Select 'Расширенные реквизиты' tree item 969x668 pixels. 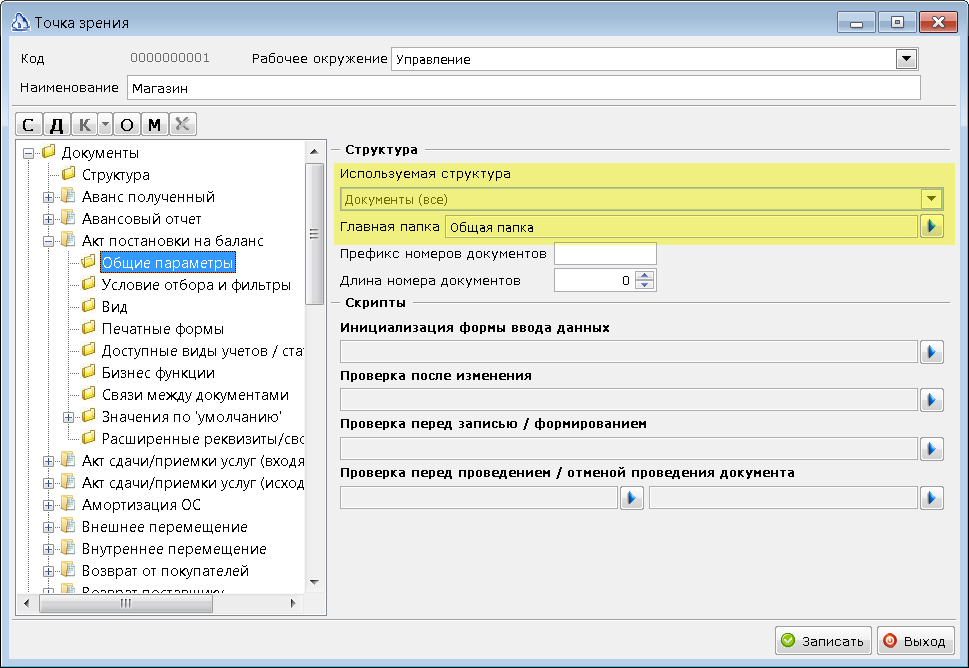[202, 439]
